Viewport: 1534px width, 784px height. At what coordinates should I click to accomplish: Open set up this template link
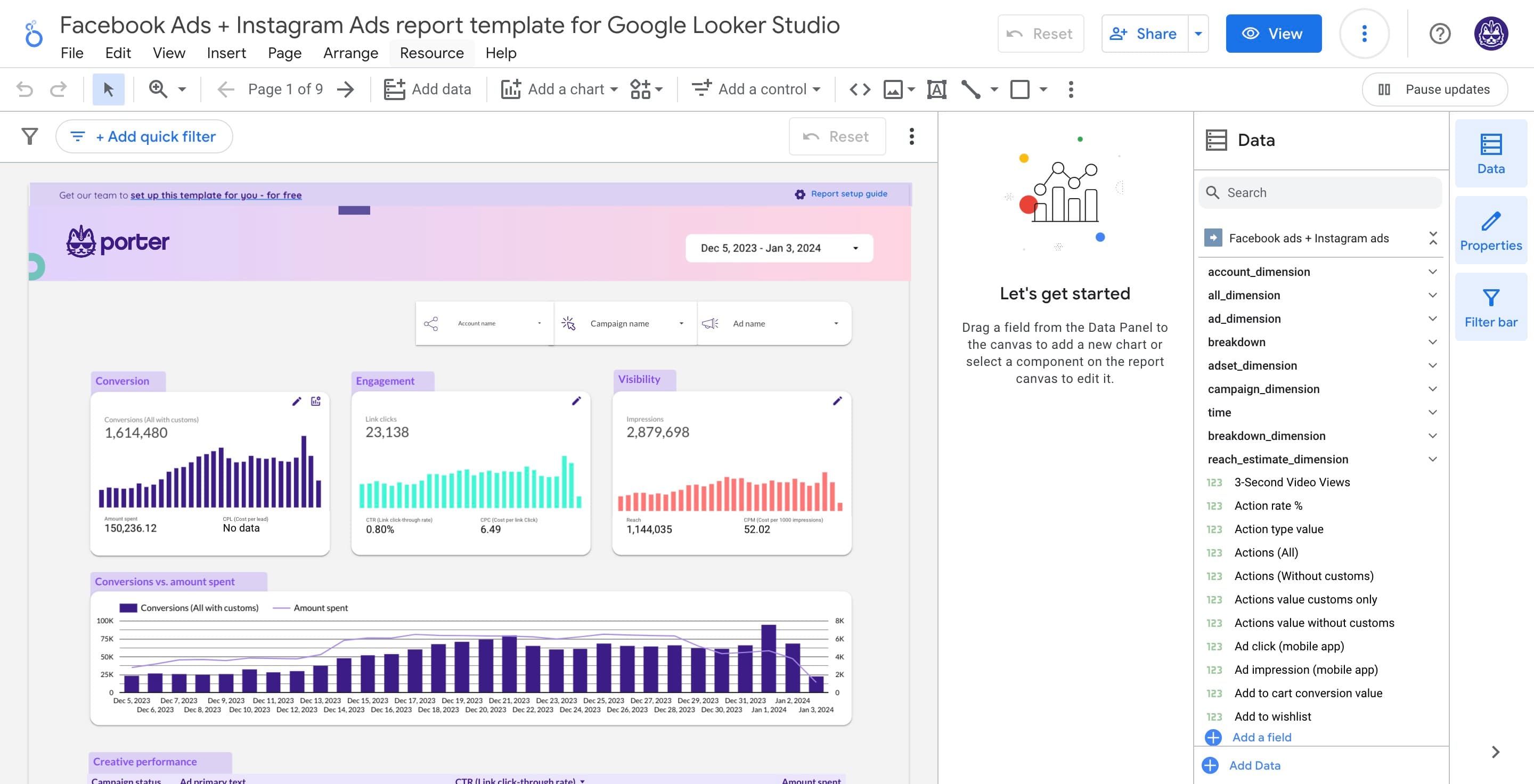click(x=216, y=195)
